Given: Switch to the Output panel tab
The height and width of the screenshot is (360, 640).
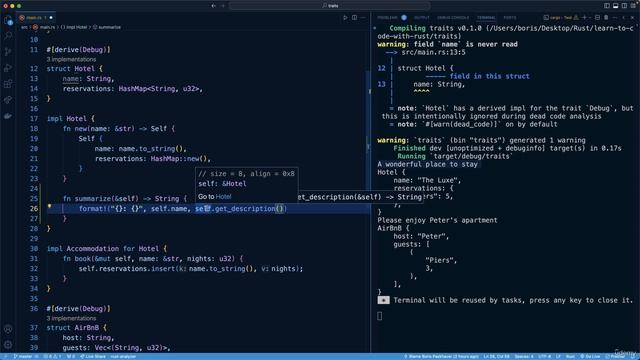Looking at the screenshot, I should pos(422,18).
